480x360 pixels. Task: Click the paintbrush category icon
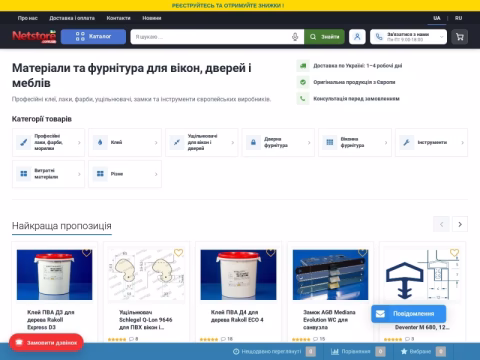tap(24, 142)
